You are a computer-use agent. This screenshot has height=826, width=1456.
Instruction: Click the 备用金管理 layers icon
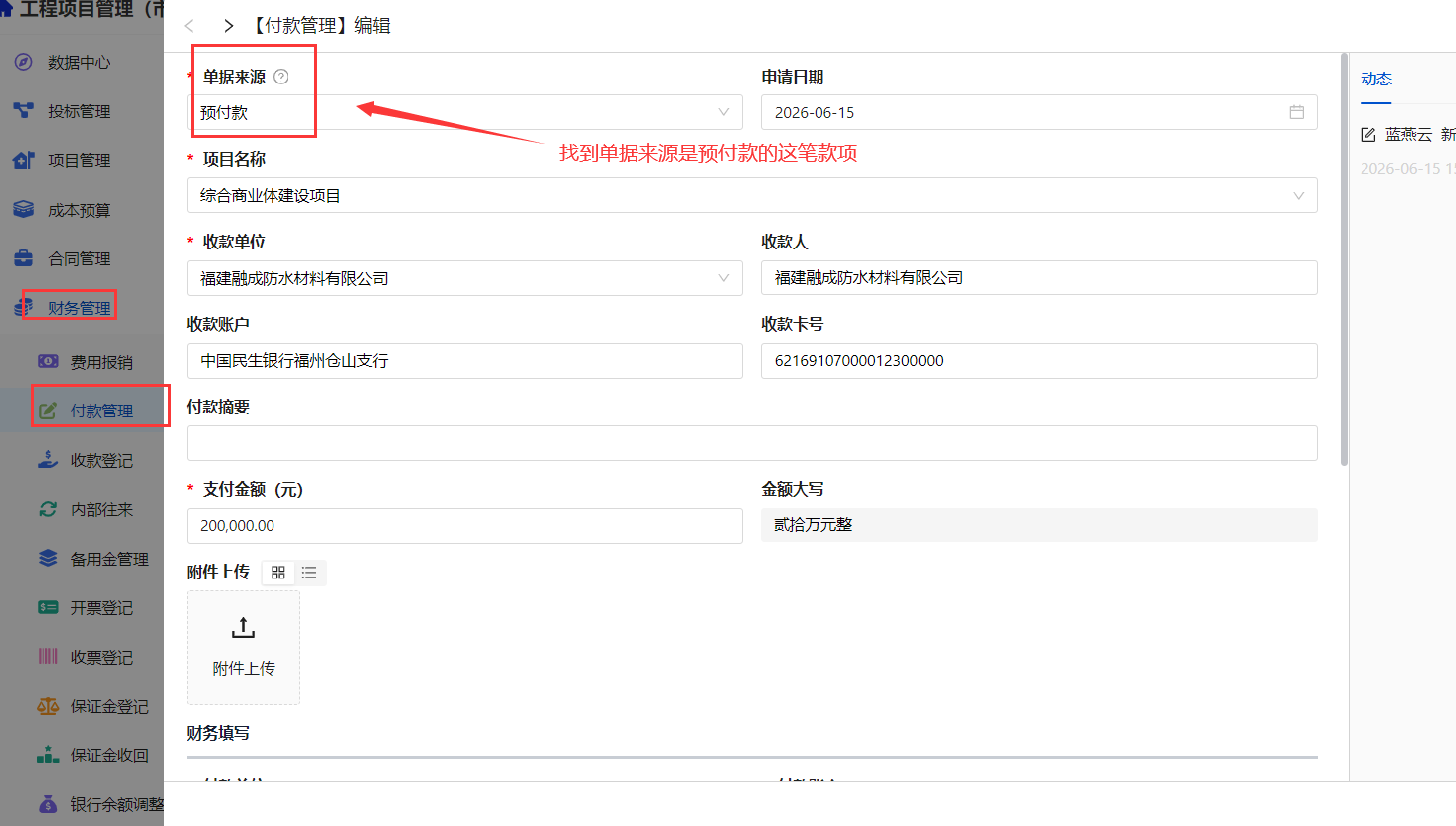[48, 558]
